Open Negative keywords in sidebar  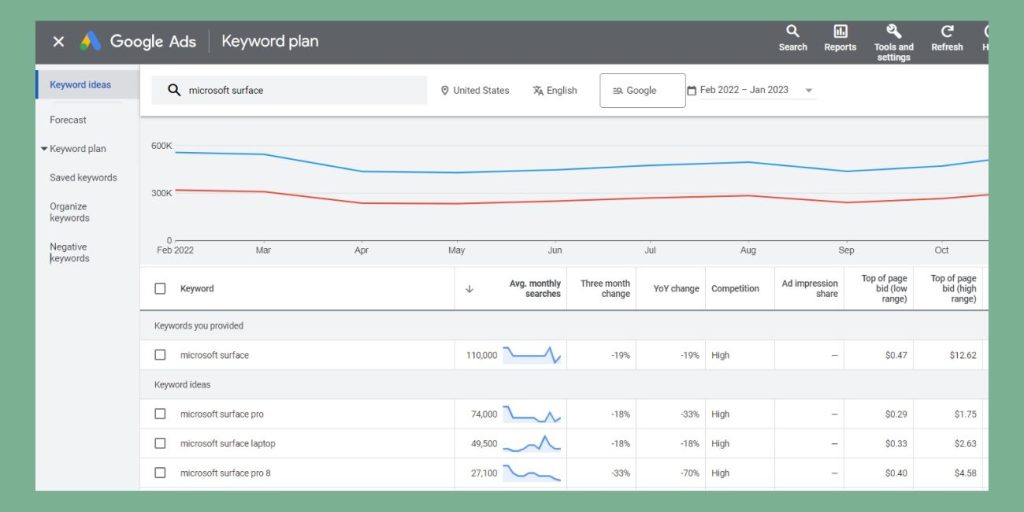pos(70,253)
